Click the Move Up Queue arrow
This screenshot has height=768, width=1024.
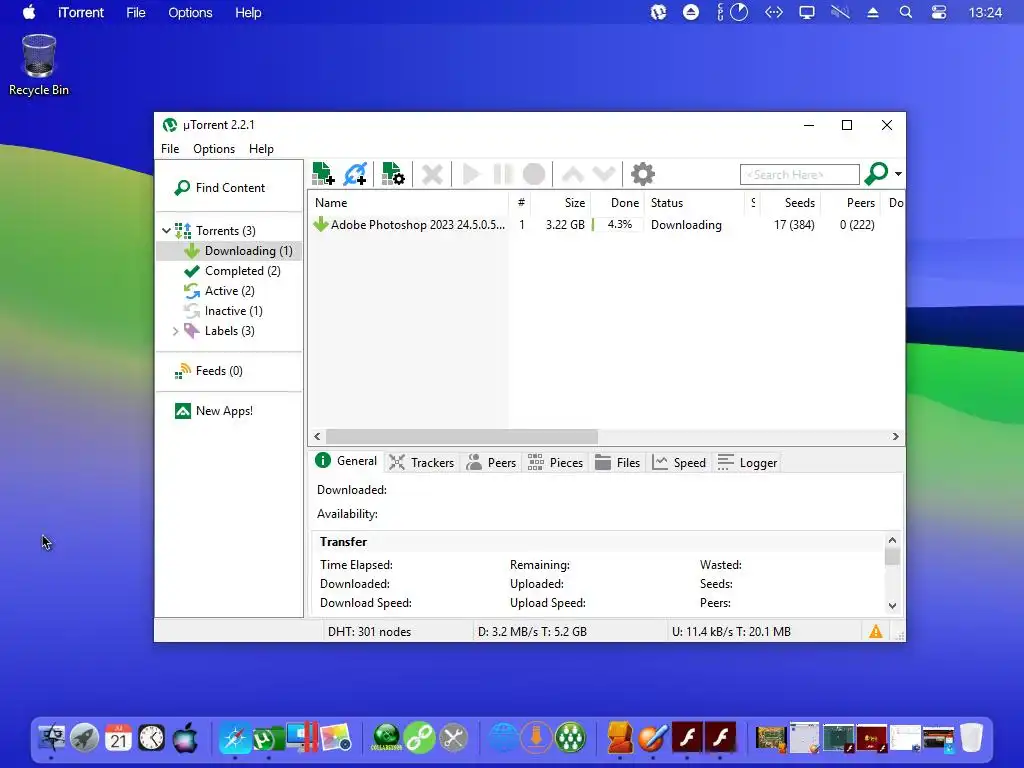pos(573,174)
